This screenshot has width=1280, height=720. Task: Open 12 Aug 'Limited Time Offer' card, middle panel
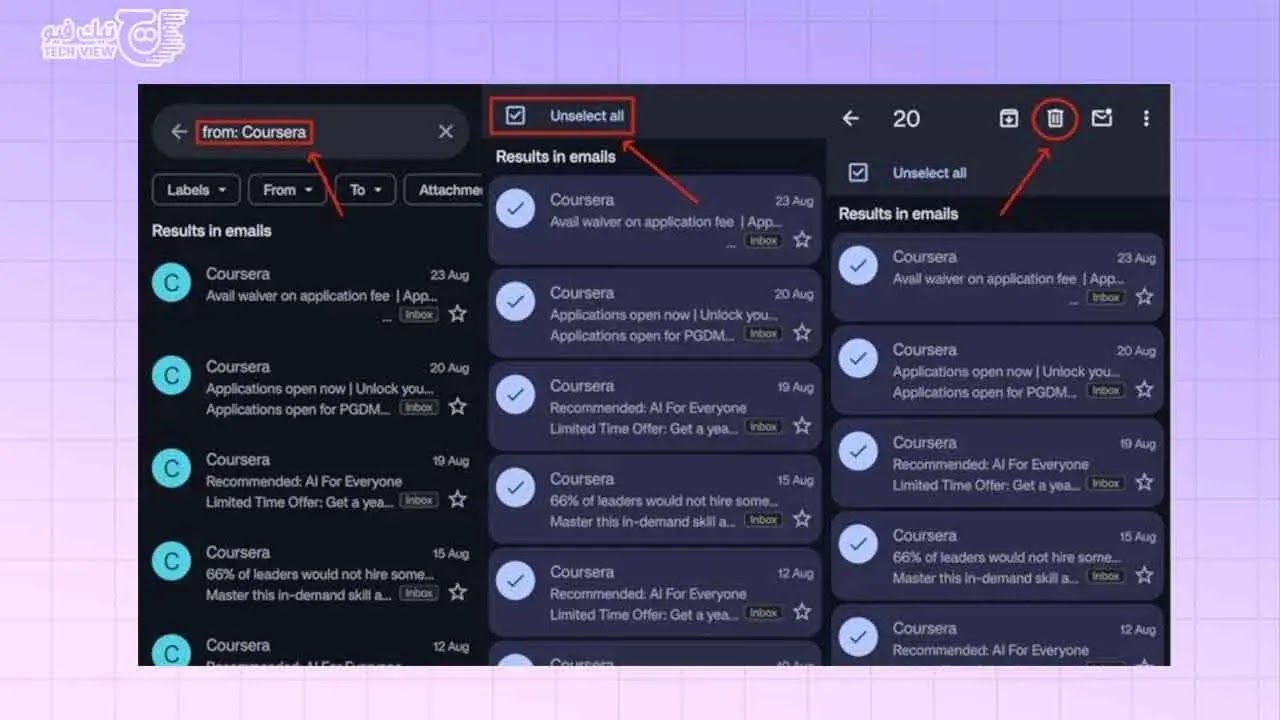655,592
